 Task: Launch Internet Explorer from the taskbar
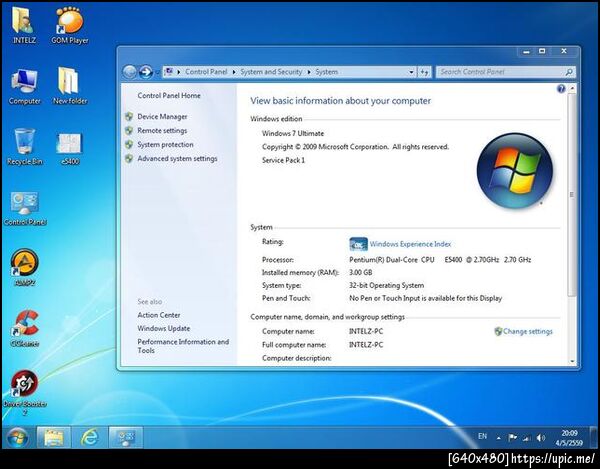coord(90,437)
